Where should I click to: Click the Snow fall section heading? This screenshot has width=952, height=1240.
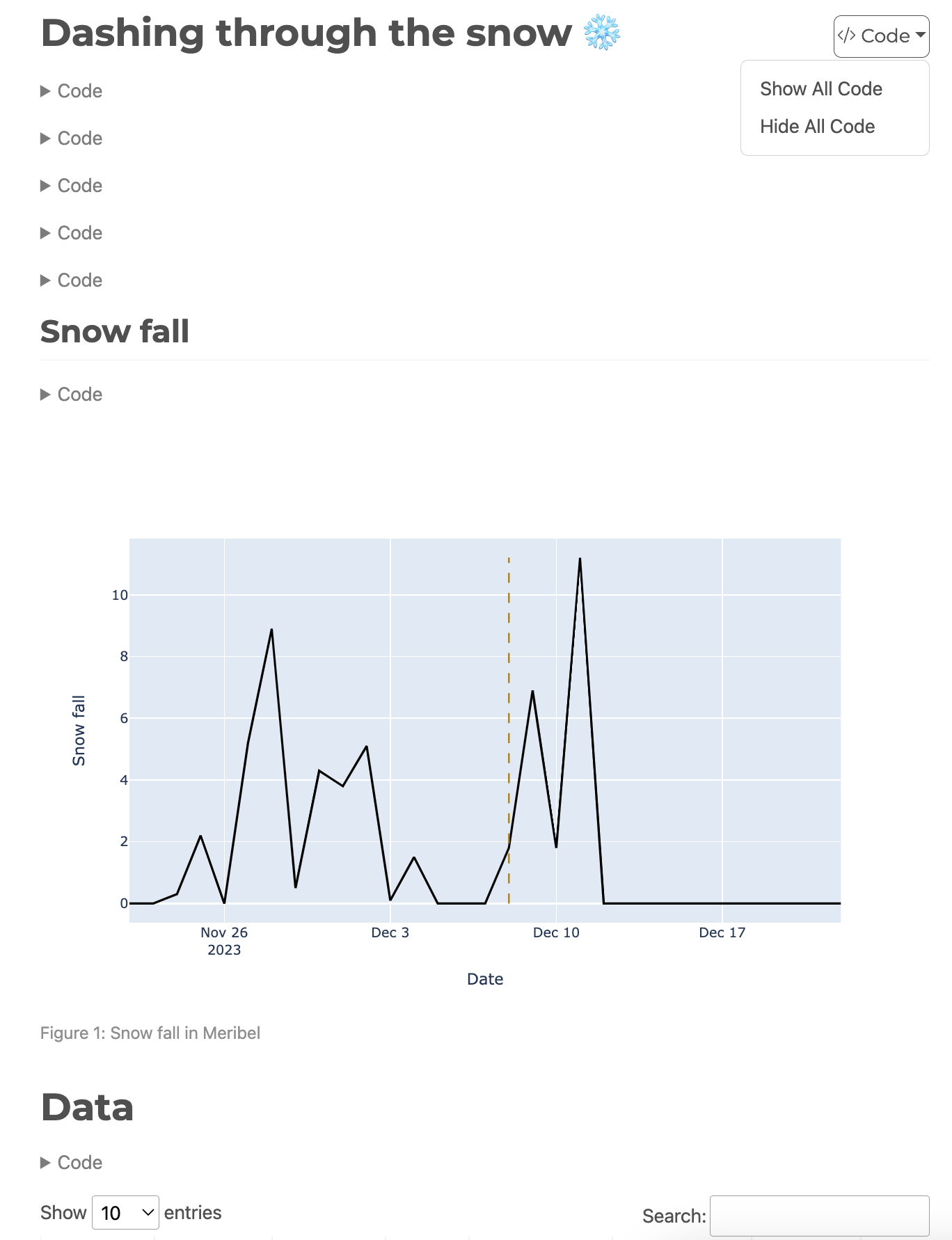tap(115, 331)
